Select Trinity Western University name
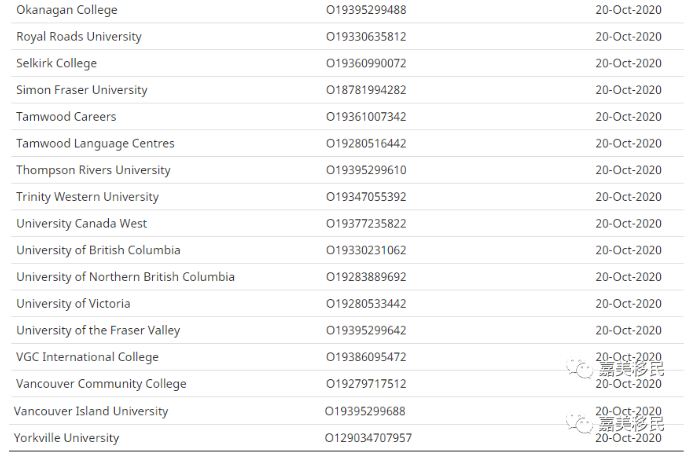 click(87, 197)
